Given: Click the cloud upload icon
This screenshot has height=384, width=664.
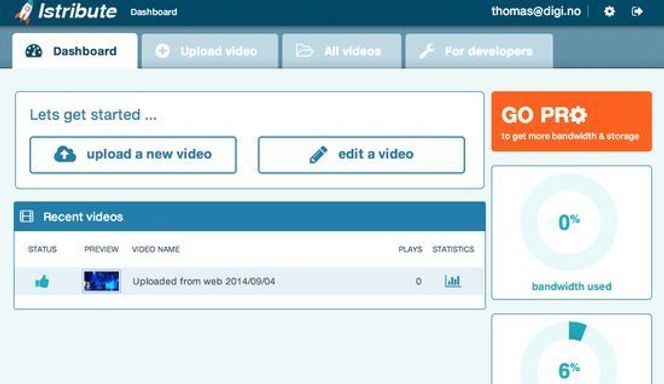Looking at the screenshot, I should coord(65,155).
